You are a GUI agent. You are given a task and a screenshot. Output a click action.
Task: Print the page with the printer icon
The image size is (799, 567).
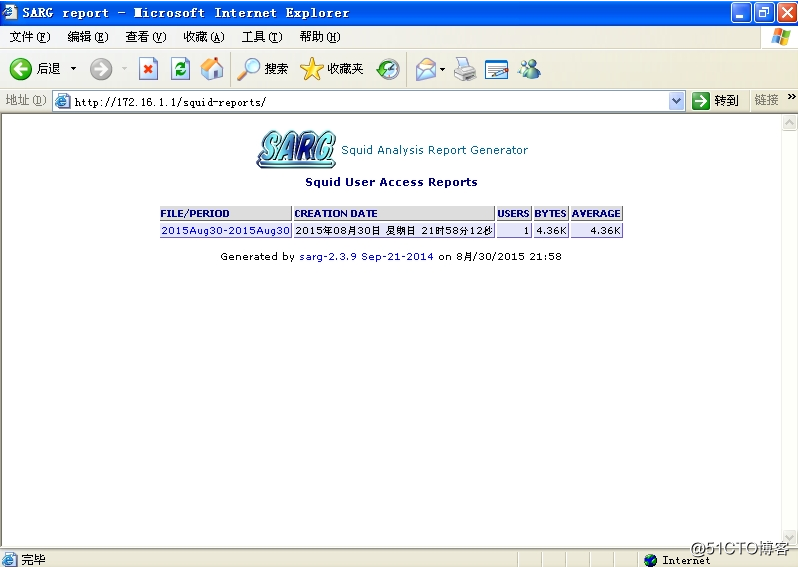(x=465, y=69)
